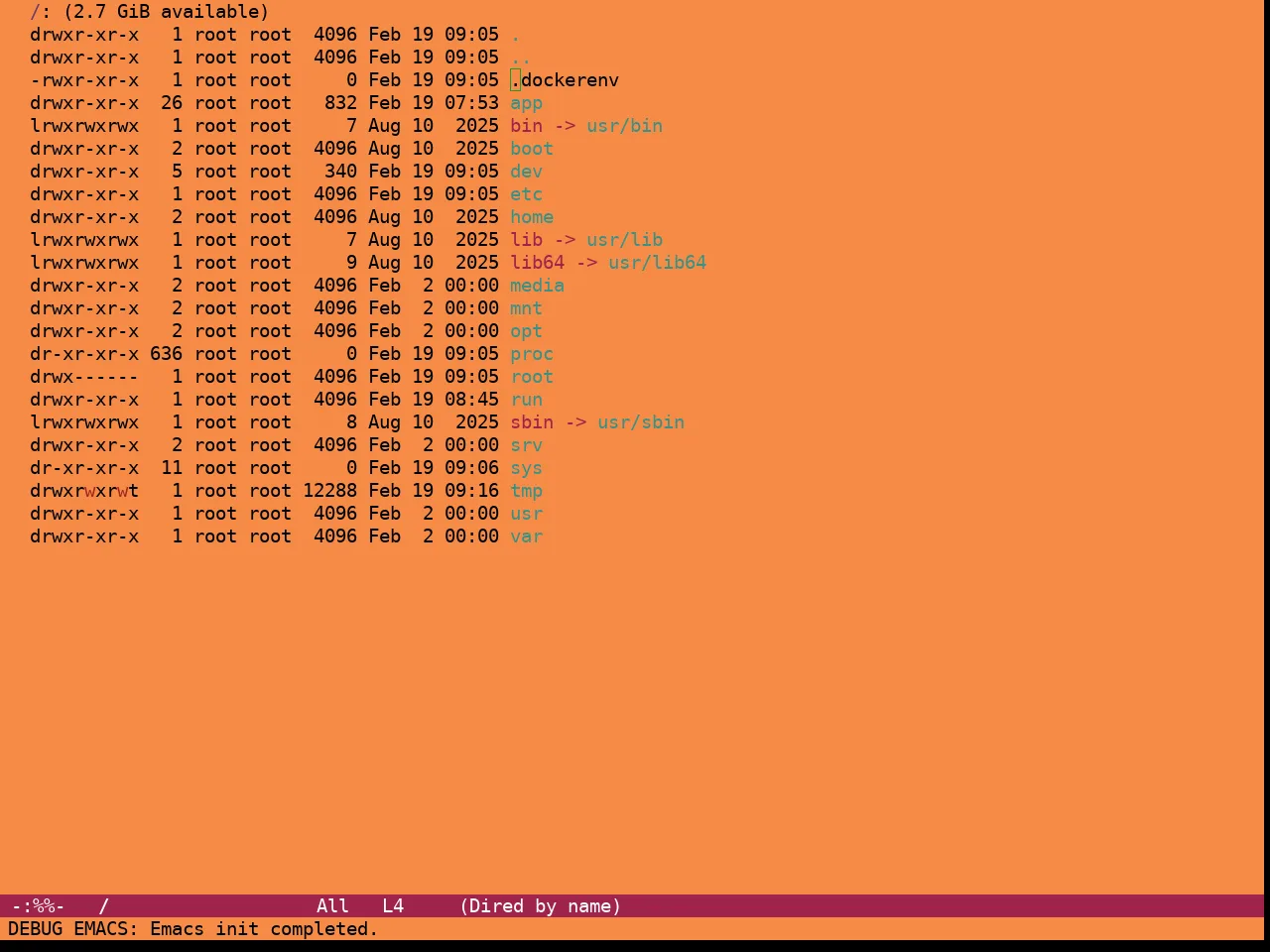Open the mnt directory
The height and width of the screenshot is (952, 1270).
pos(526,308)
